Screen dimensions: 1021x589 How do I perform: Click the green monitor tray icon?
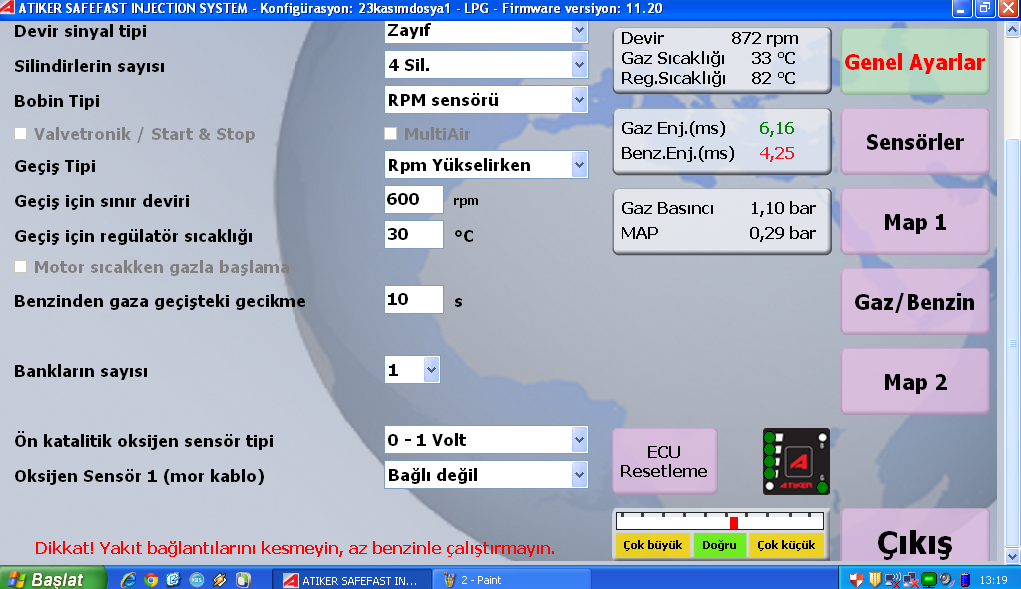pos(929,579)
